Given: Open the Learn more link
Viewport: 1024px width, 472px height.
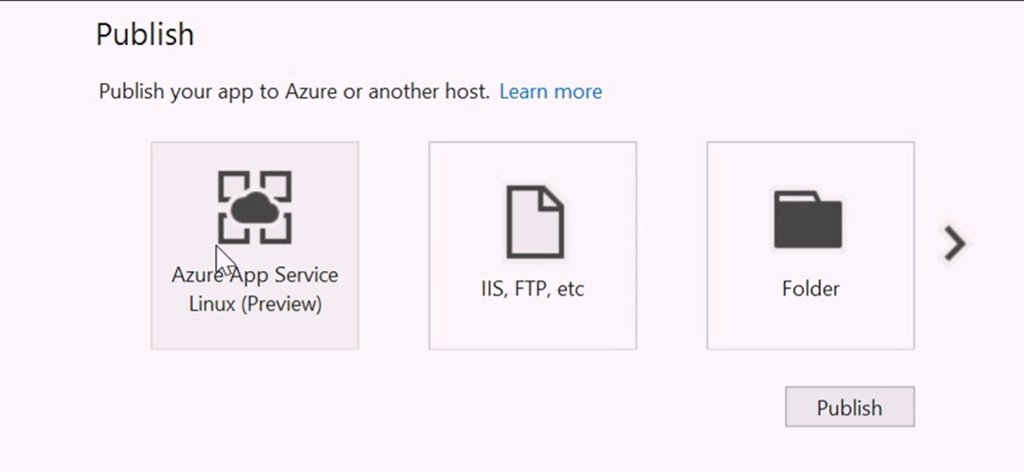Looking at the screenshot, I should (x=550, y=92).
